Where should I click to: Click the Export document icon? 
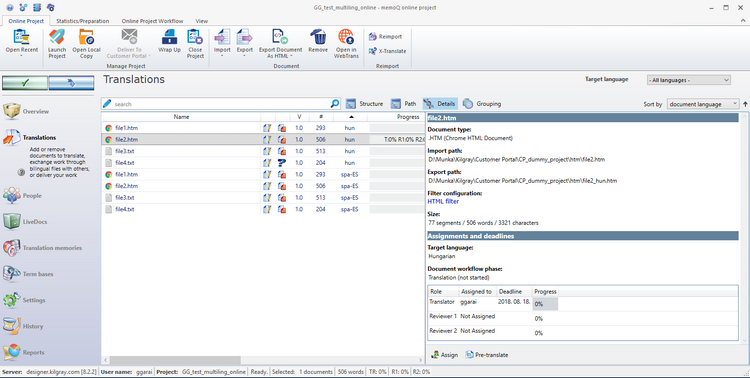[244, 37]
